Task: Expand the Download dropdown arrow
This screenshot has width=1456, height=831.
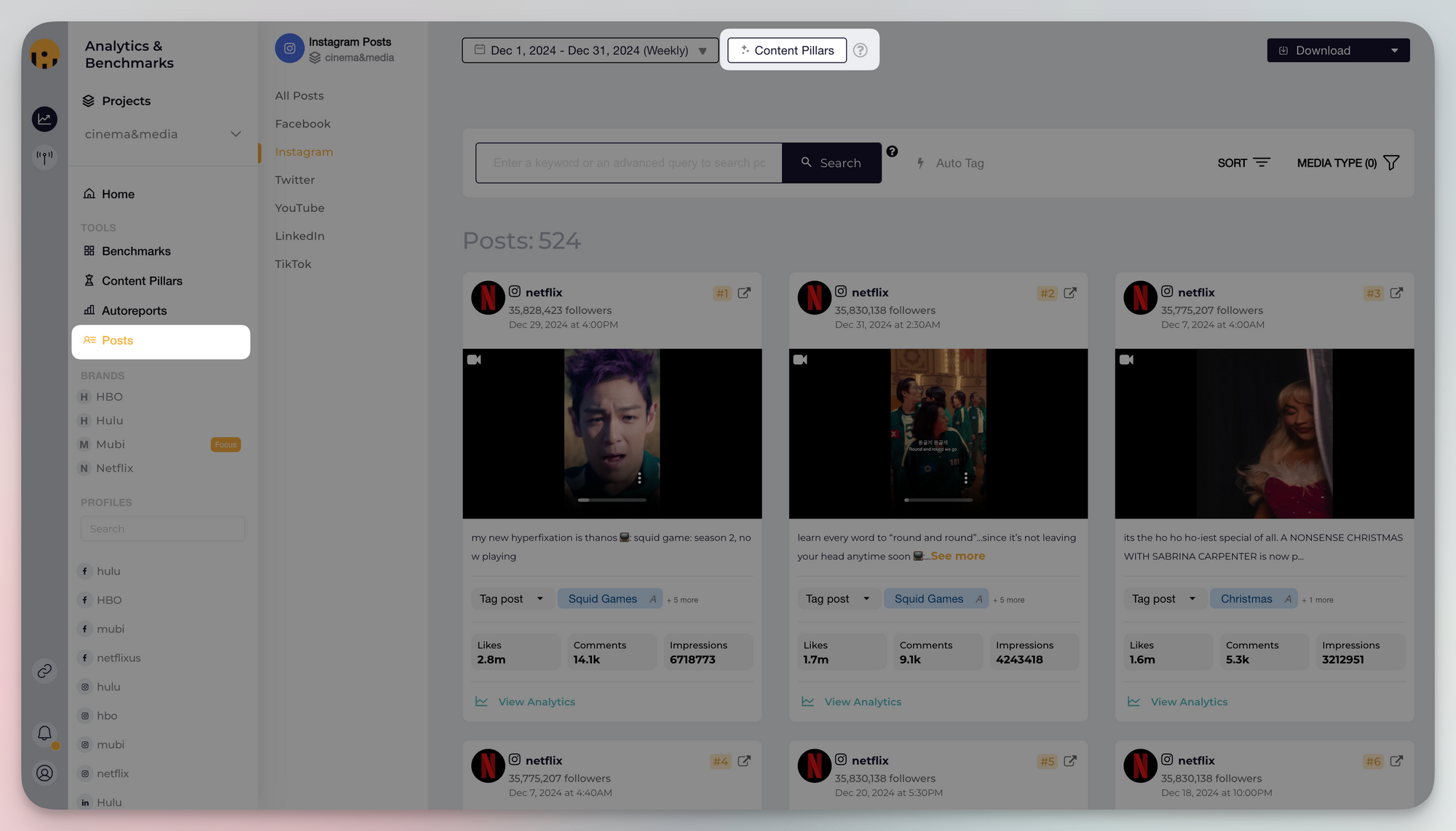Action: pos(1394,50)
